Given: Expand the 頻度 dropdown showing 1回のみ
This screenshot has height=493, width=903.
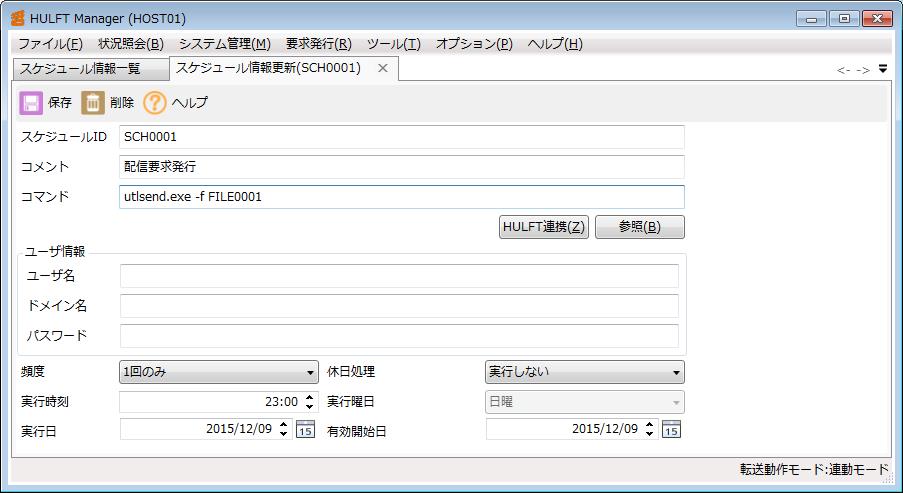Looking at the screenshot, I should (219, 372).
